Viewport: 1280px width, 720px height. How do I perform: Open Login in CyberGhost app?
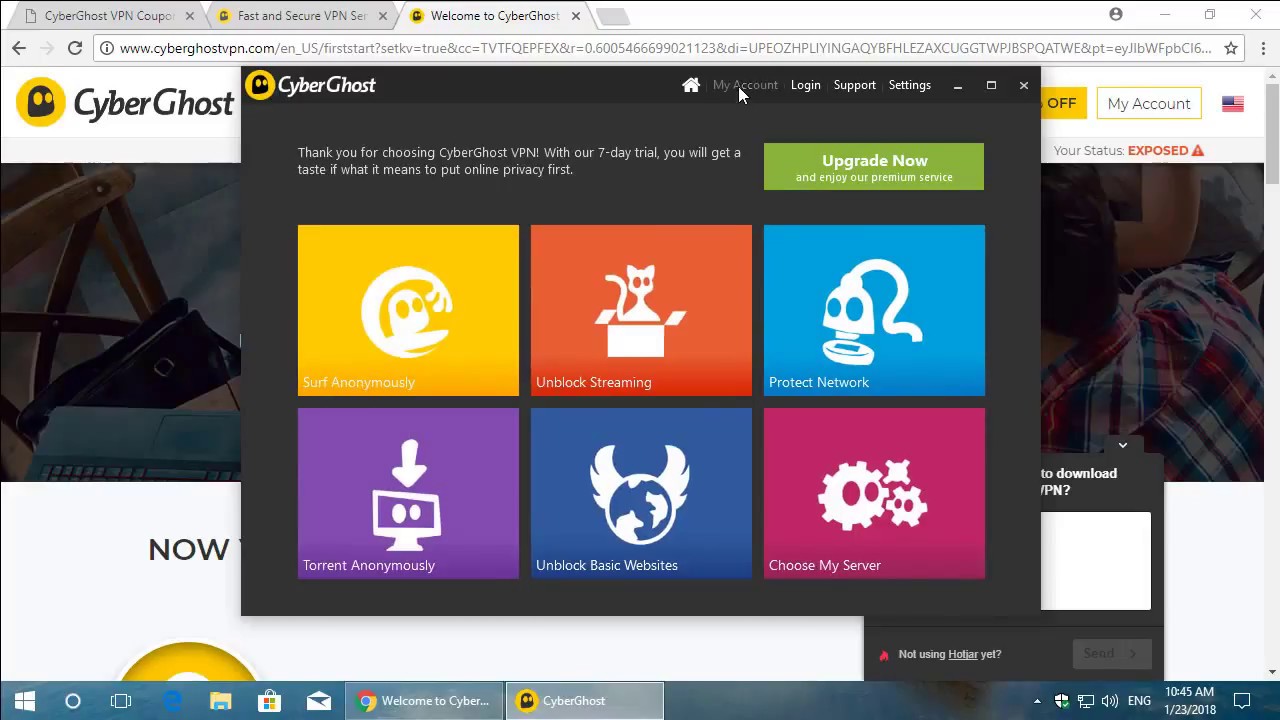pyautogui.click(x=805, y=85)
